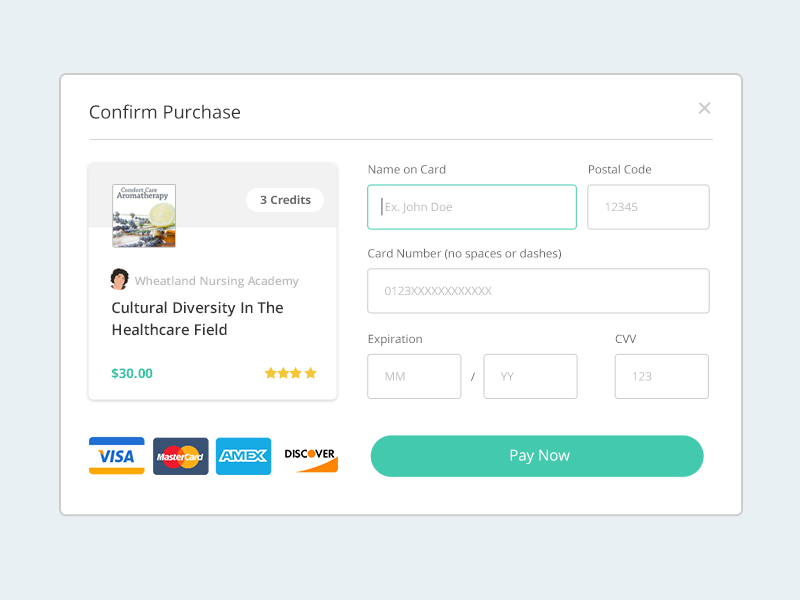This screenshot has height=600, width=800.
Task: Click the Discover card logo
Action: 310,456
